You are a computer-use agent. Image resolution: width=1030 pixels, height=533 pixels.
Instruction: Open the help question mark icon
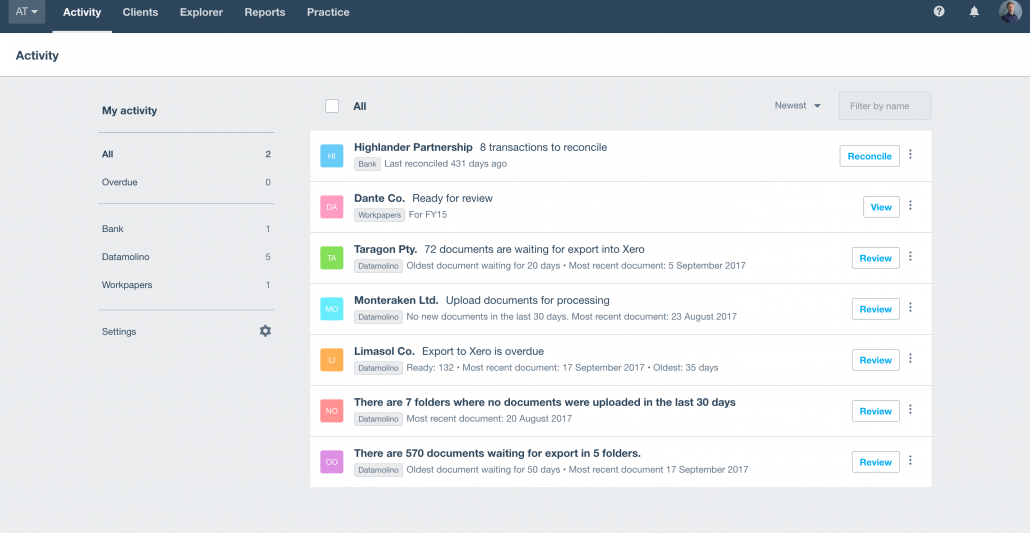(939, 11)
